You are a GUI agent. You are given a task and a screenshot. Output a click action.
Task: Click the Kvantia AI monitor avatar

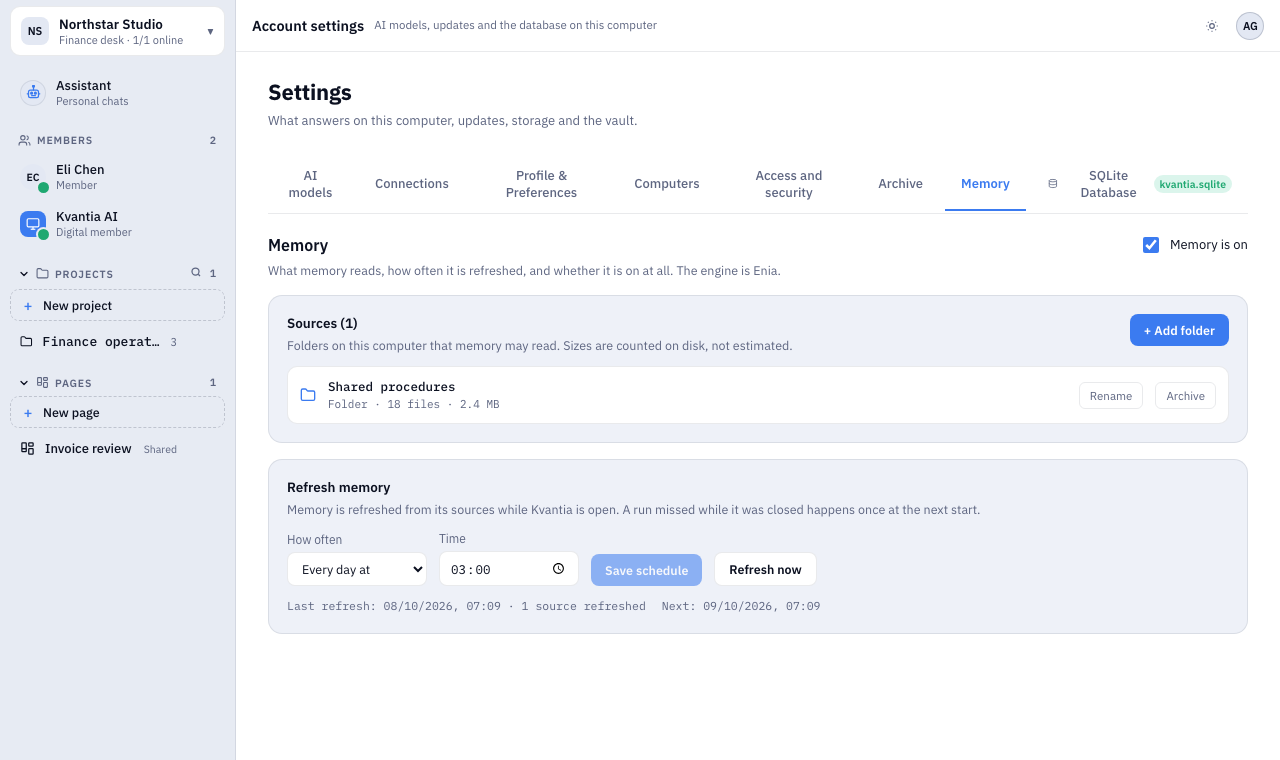coord(33,224)
